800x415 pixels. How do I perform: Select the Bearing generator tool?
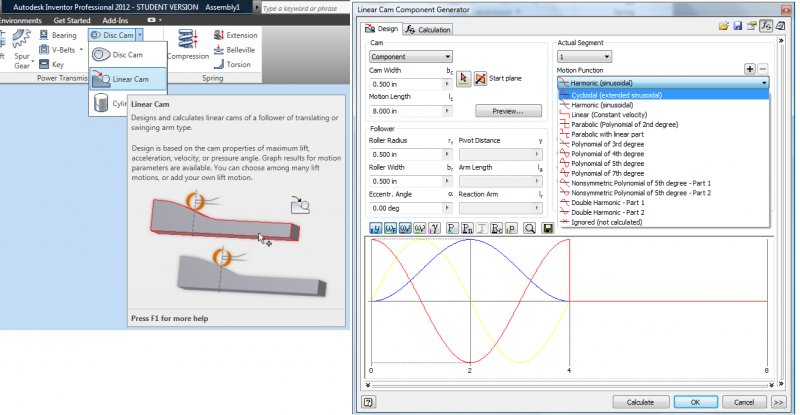[58, 35]
